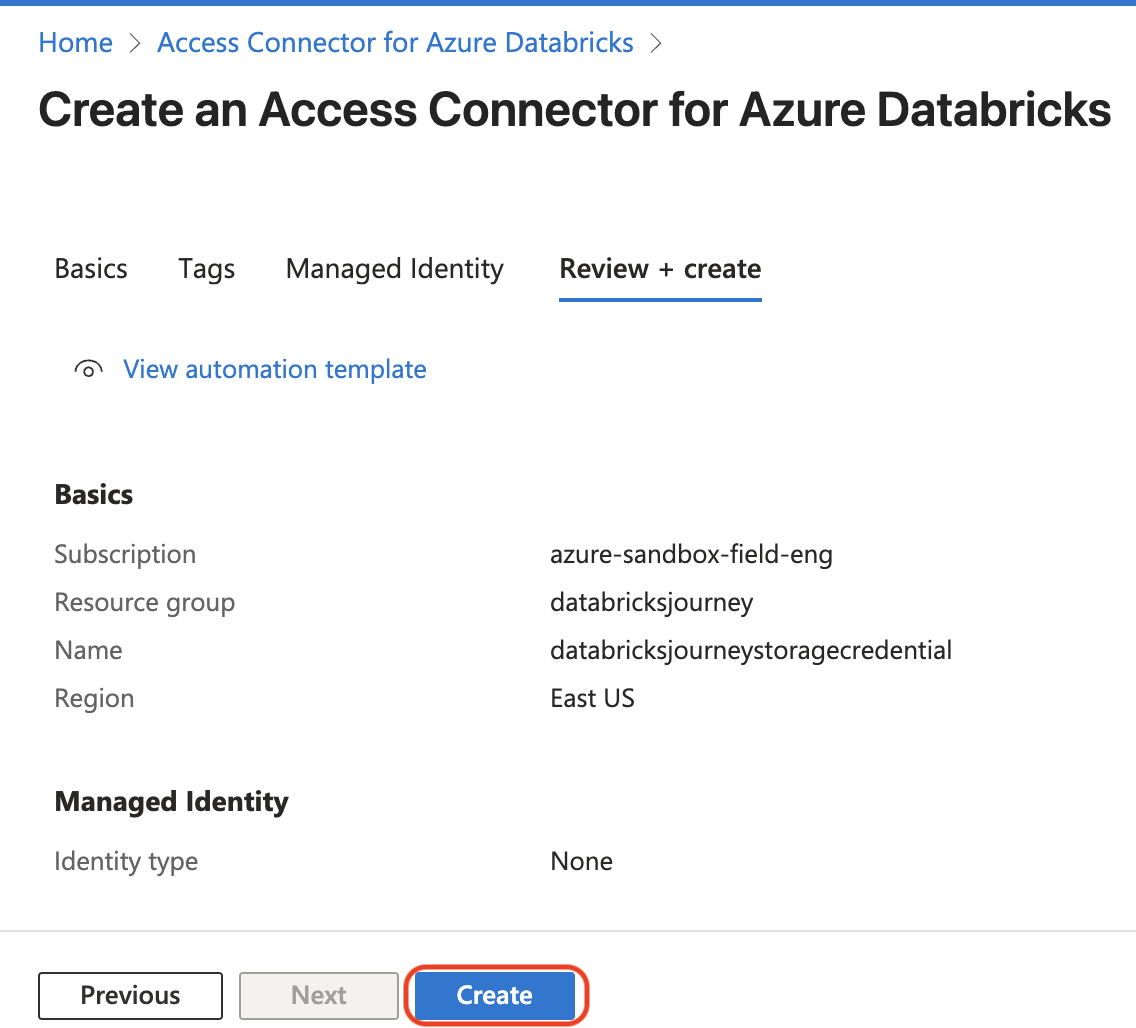Click the name value databricksjourneystoragecredential
Viewport: 1136px width, 1028px height.
click(x=750, y=650)
